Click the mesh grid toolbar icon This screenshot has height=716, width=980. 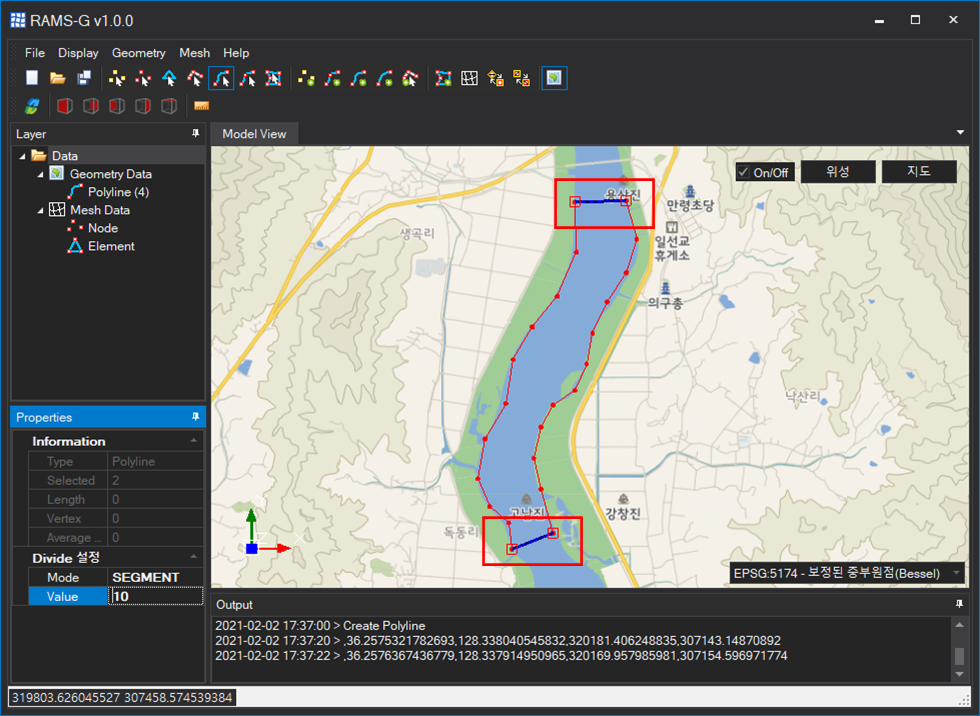pyautogui.click(x=469, y=78)
